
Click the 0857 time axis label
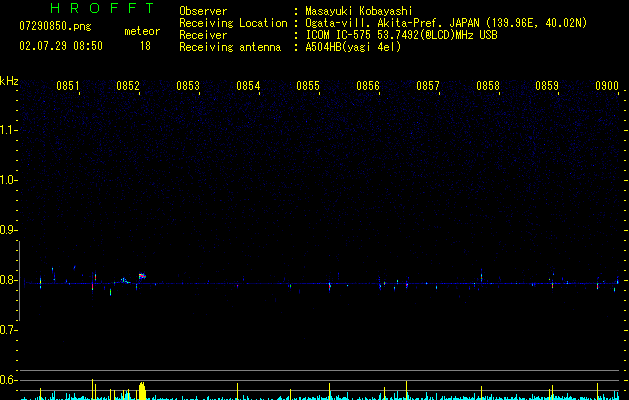428,86
